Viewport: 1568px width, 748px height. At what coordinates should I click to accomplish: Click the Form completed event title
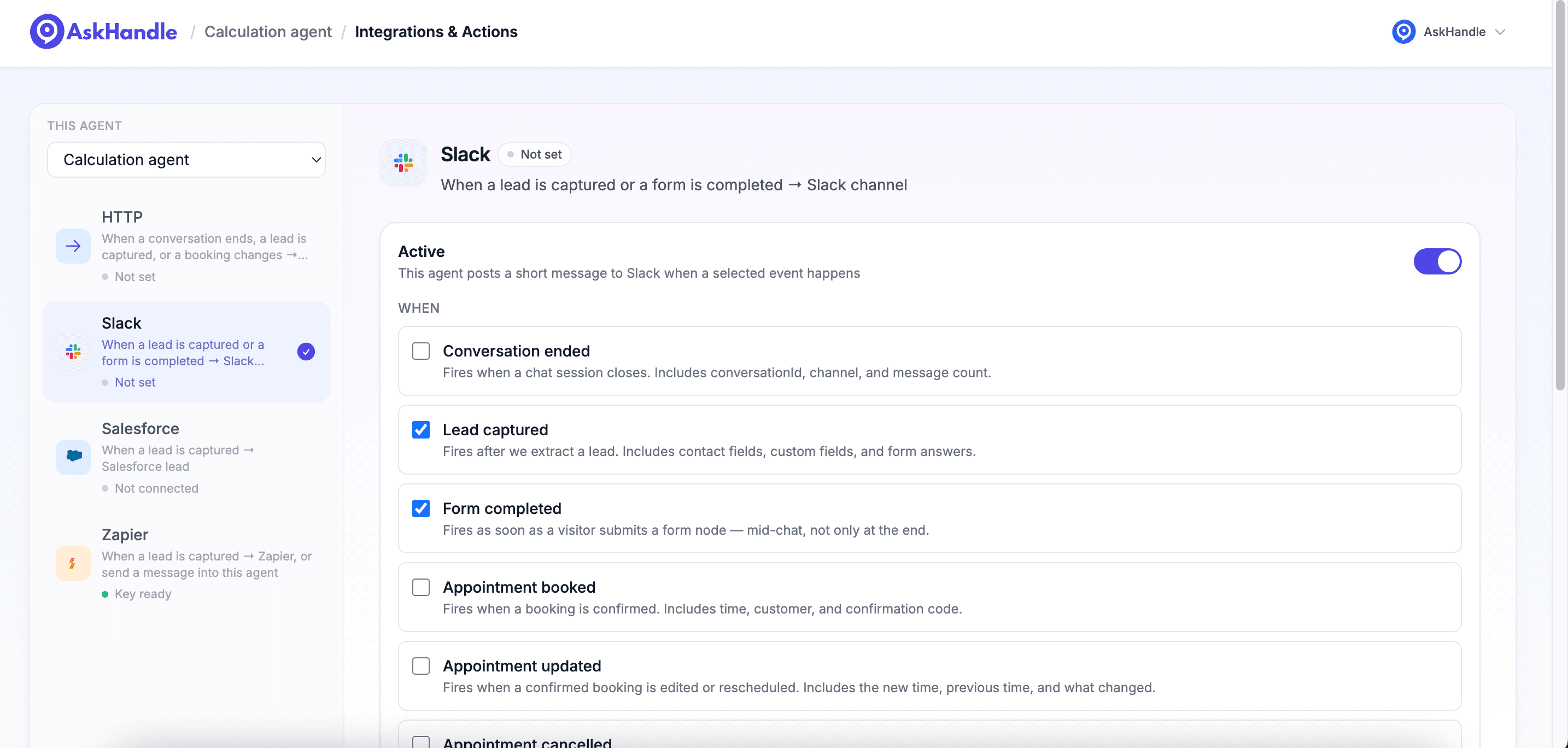502,508
